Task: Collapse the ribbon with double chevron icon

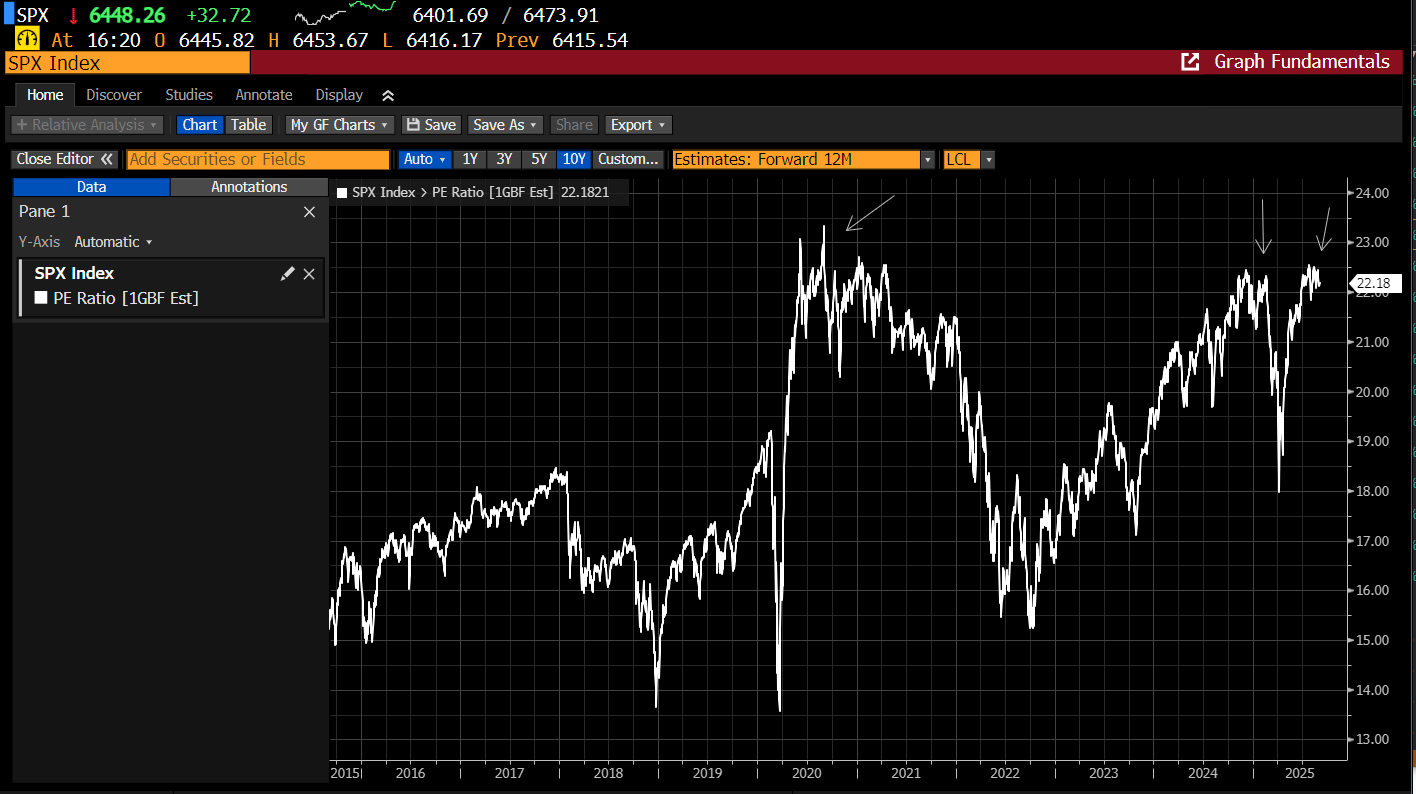Action: coord(388,95)
